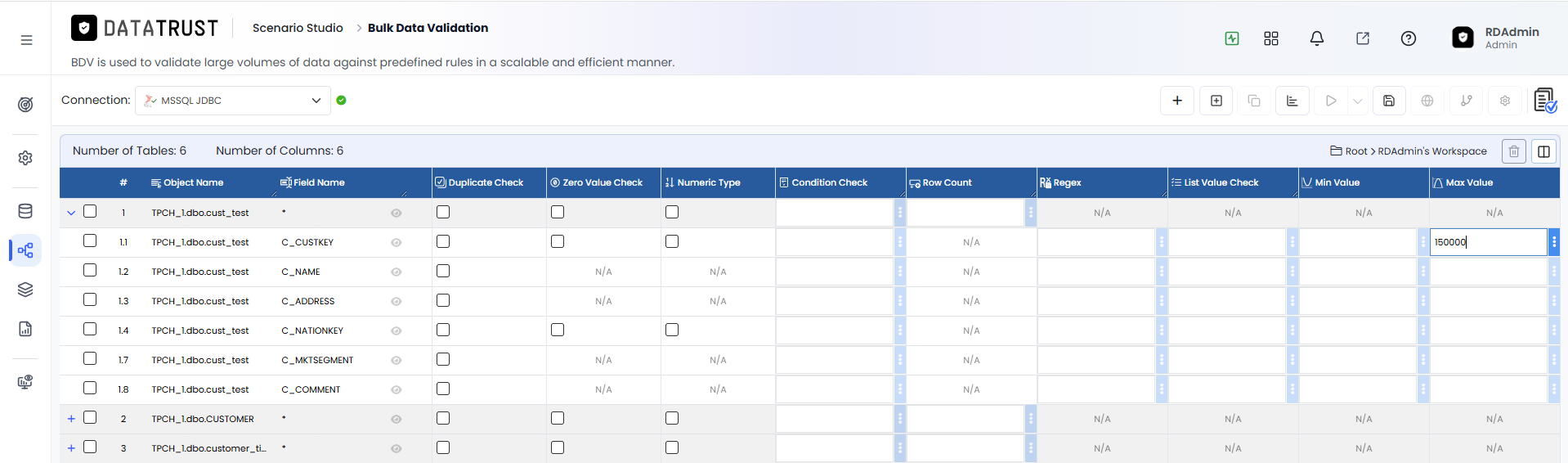Click the save icon in toolbar
This screenshot has width=1568, height=463.
pyautogui.click(x=1388, y=101)
